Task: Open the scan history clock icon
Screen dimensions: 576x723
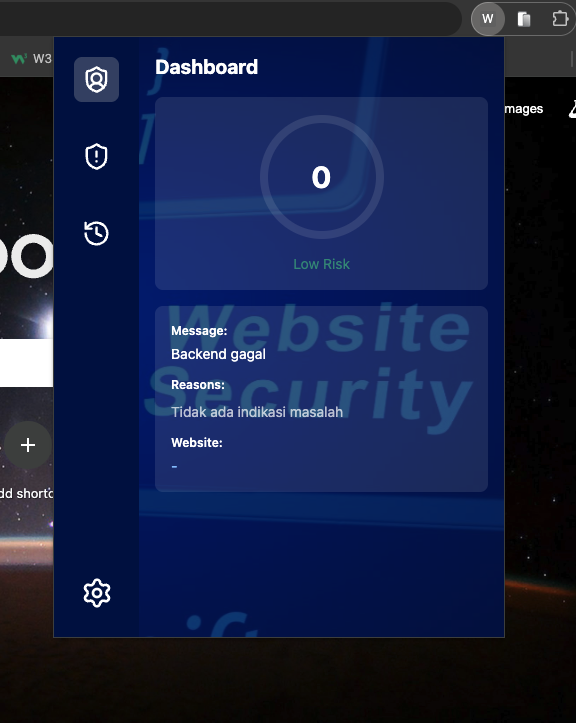Action: [x=96, y=233]
